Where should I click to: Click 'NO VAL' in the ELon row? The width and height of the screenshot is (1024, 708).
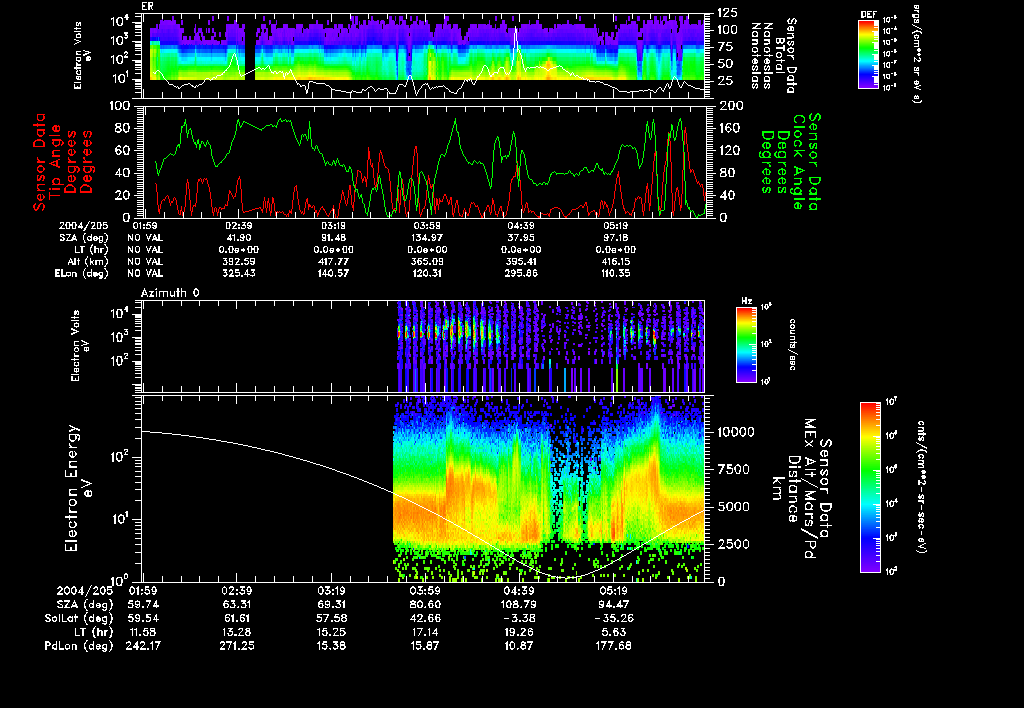(145, 274)
